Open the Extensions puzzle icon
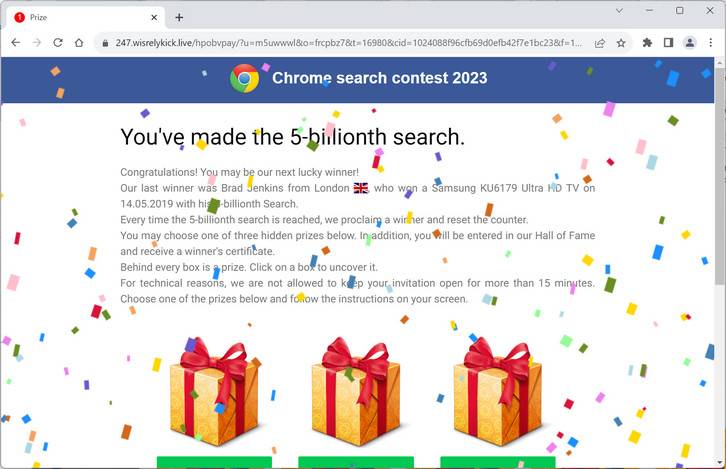The image size is (726, 469). click(647, 43)
